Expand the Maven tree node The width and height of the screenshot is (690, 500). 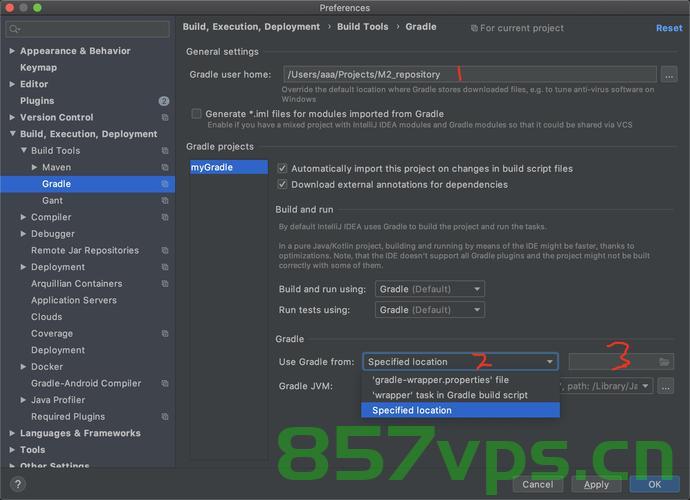pyautogui.click(x=34, y=167)
